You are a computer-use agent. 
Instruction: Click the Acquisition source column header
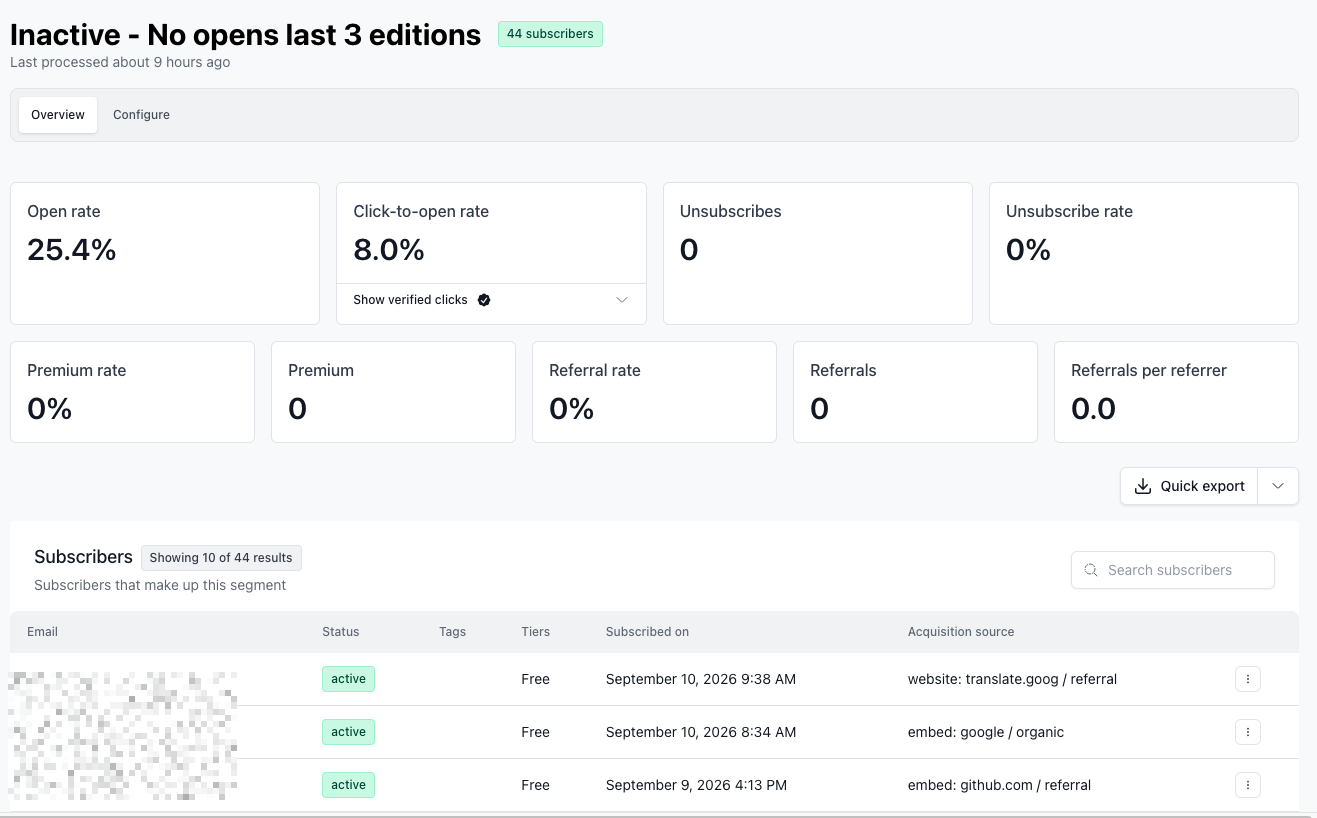pos(961,632)
